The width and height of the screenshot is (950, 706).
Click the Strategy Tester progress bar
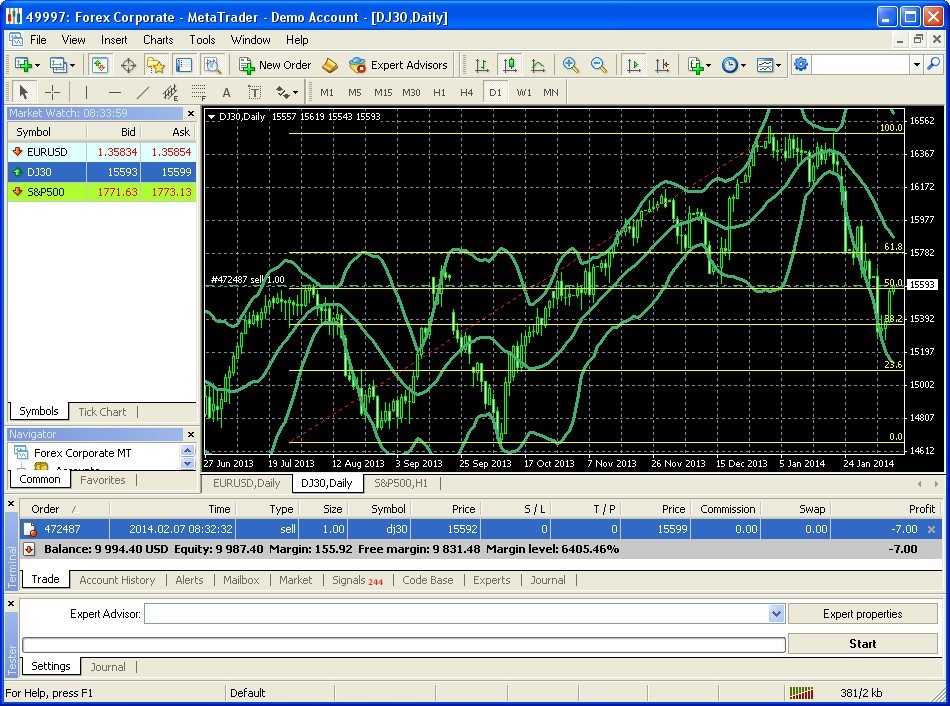click(x=404, y=645)
